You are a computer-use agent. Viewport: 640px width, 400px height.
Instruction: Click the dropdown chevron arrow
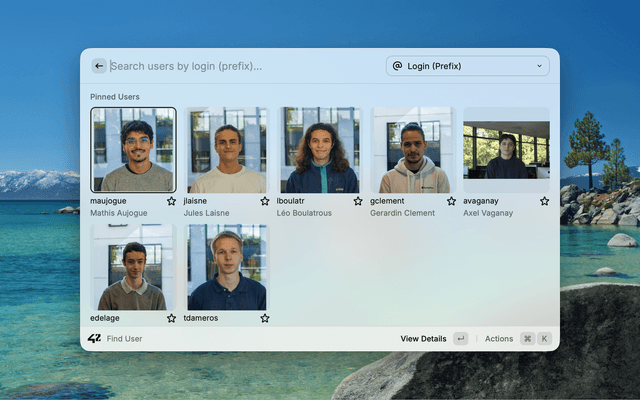click(x=539, y=66)
